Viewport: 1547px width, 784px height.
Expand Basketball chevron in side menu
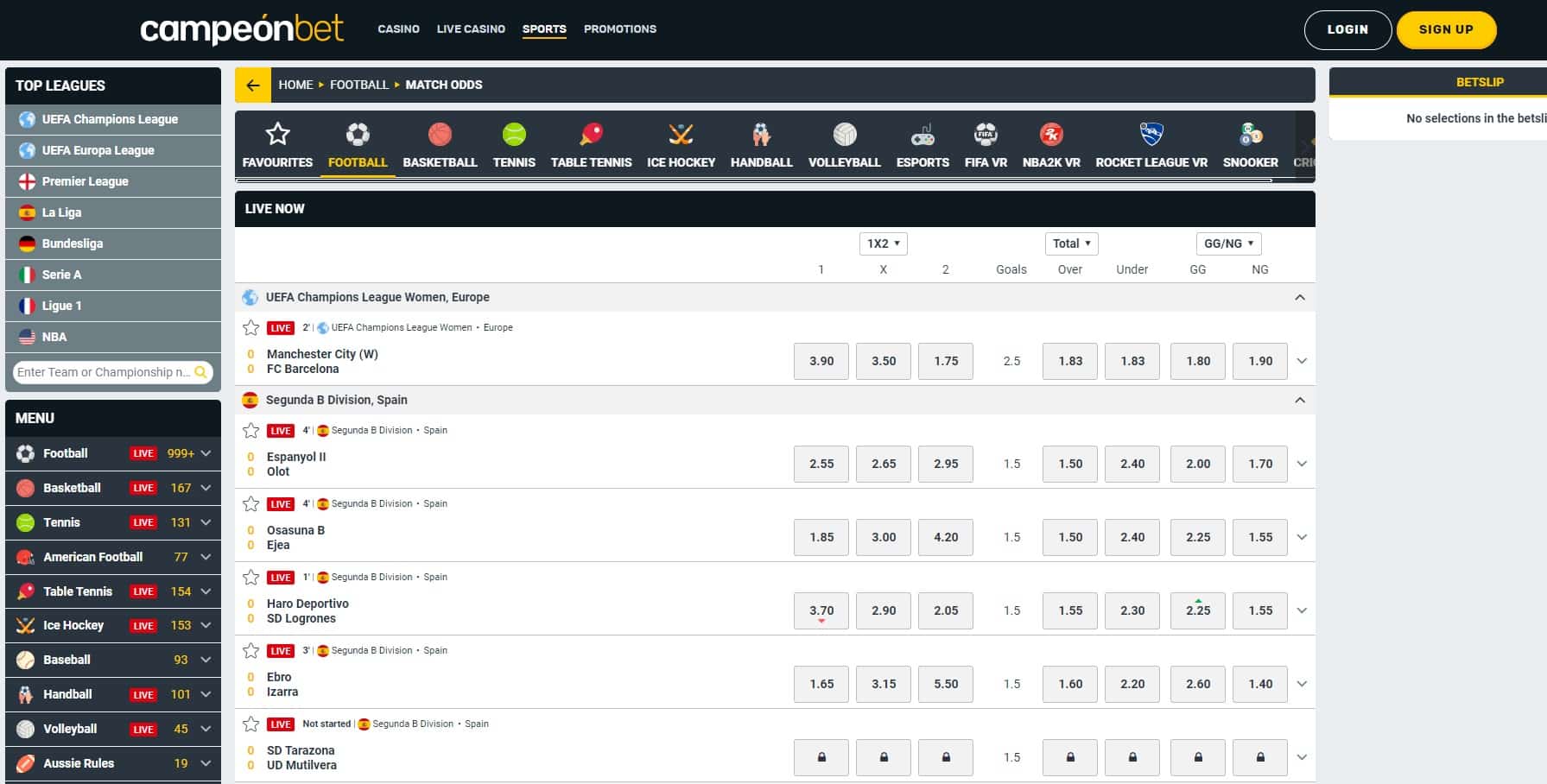[206, 488]
